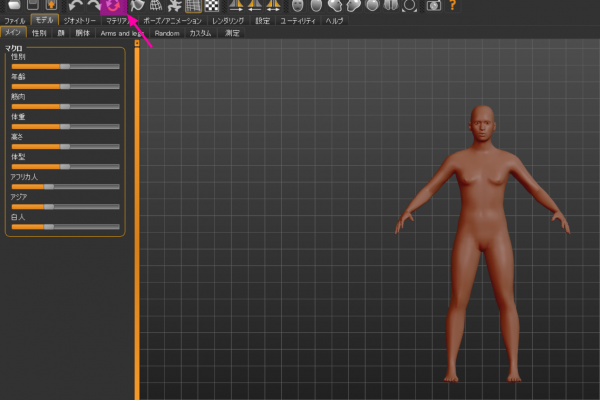Click the Load file toolbar icon
Image resolution: width=600 pixels, height=400 pixels.
(x=14, y=5)
